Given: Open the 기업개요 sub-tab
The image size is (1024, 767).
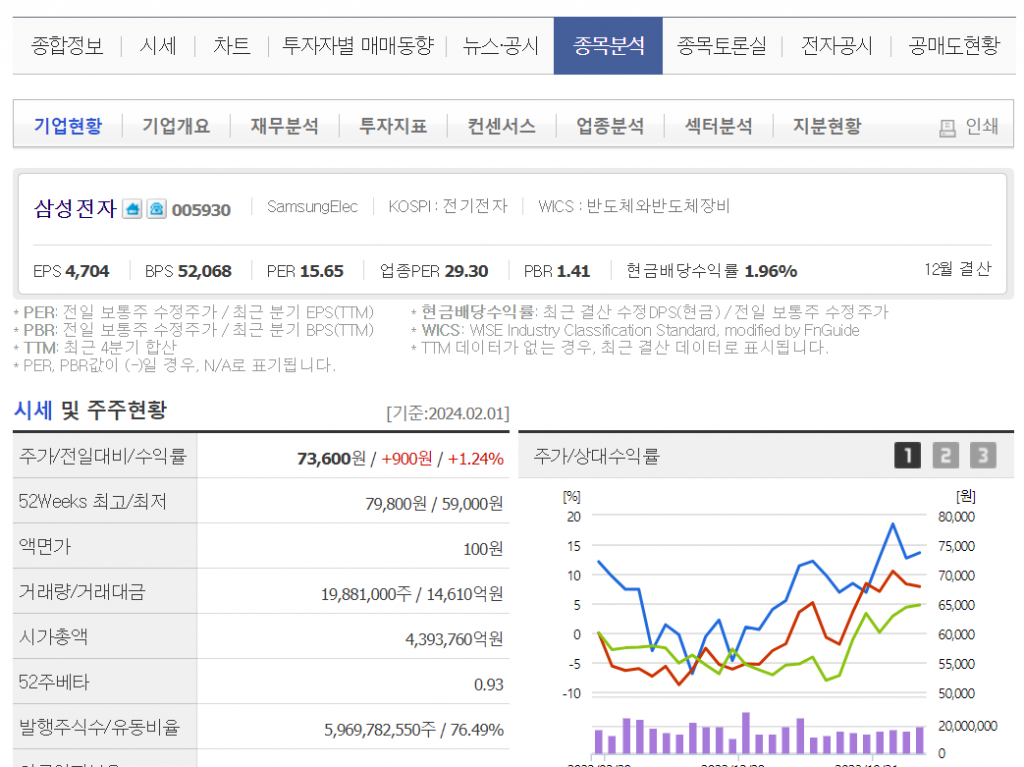Looking at the screenshot, I should pos(176,125).
